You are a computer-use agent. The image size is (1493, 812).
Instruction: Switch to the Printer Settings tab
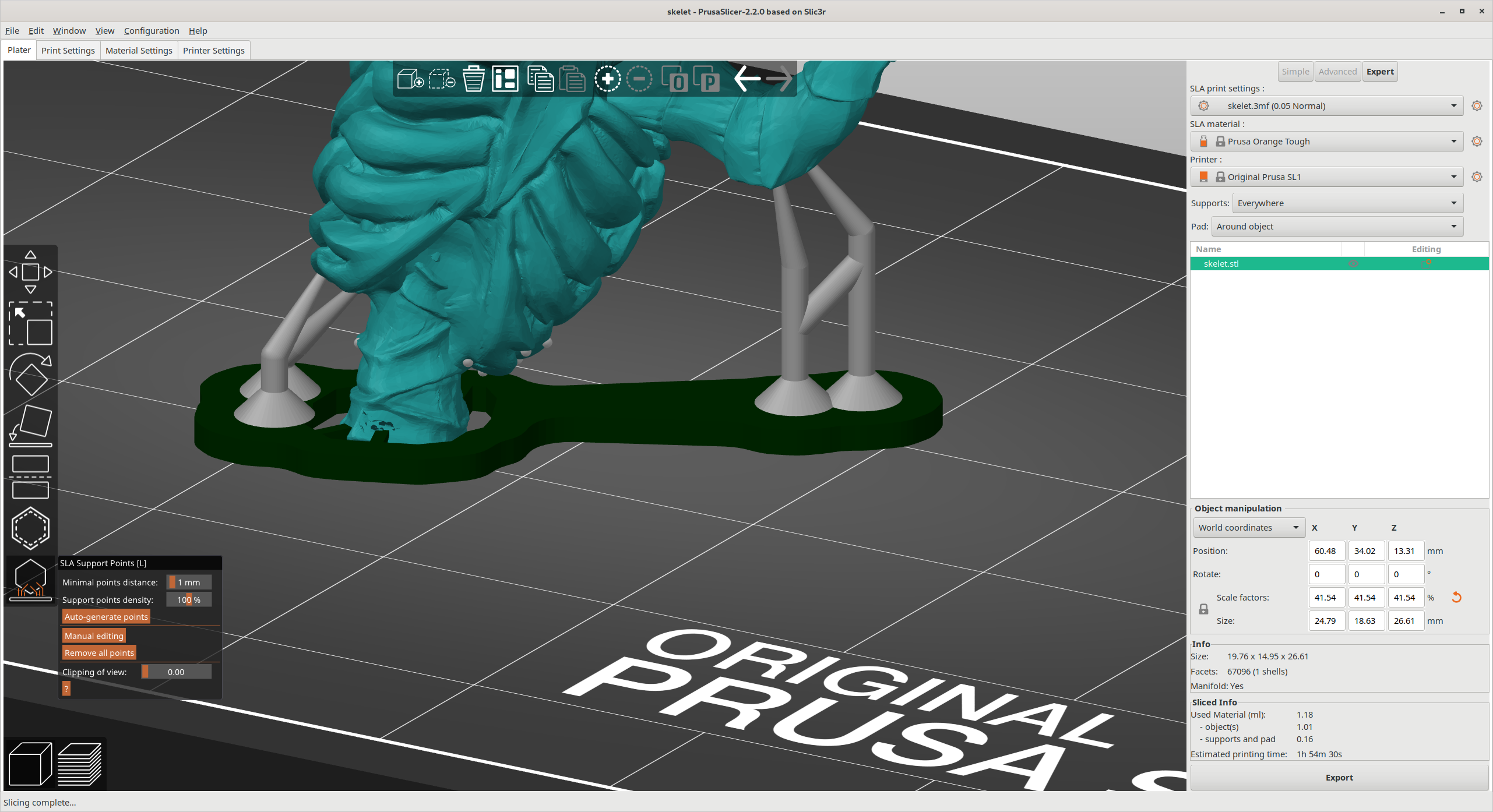click(x=213, y=50)
